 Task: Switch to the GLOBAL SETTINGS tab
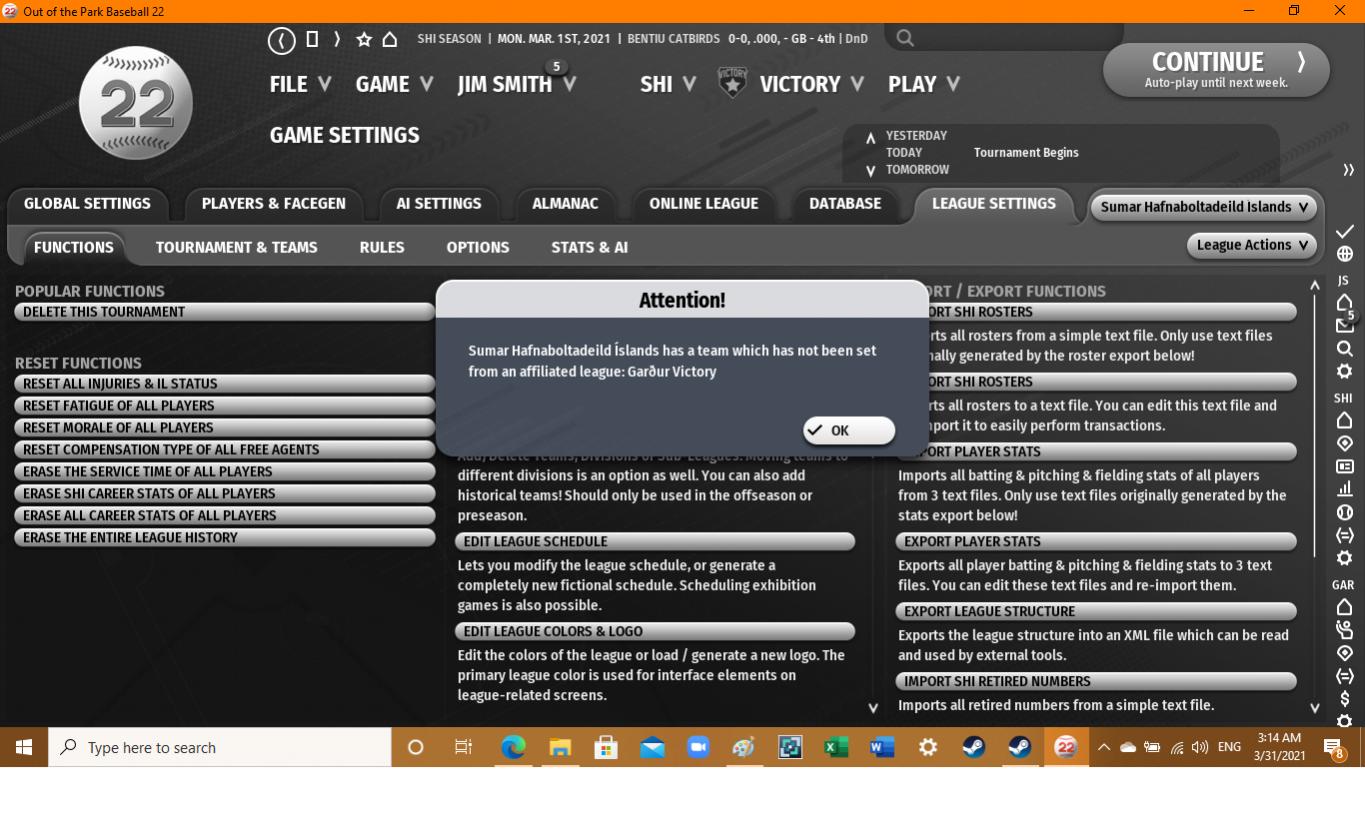[87, 204]
